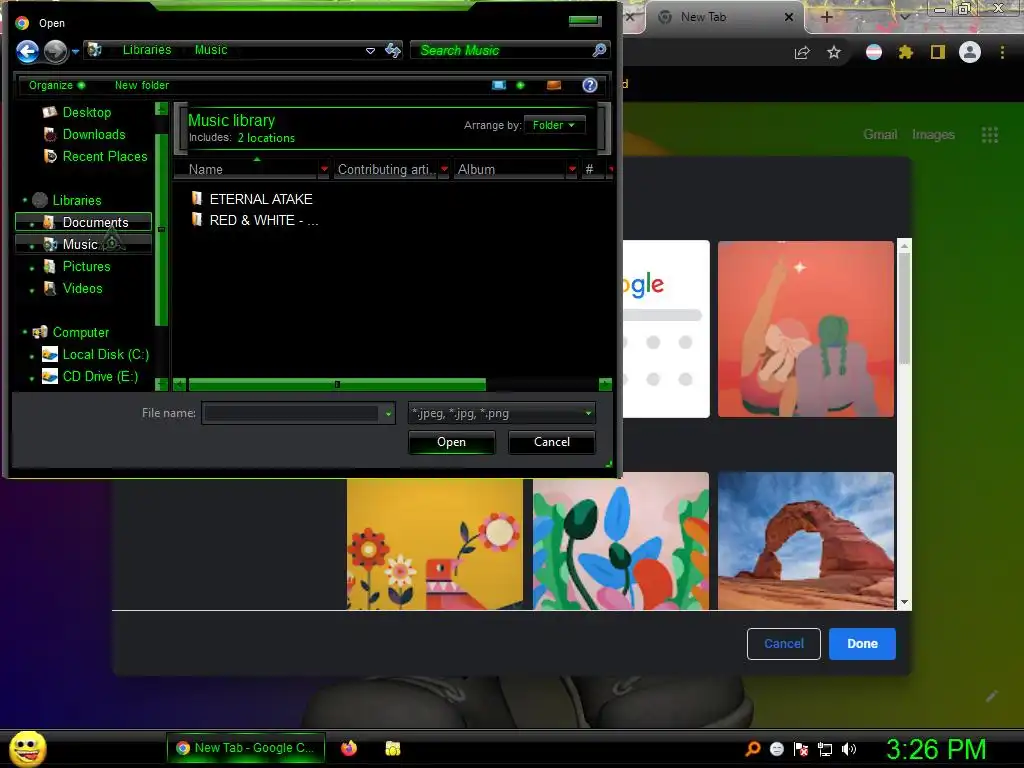Image resolution: width=1024 pixels, height=768 pixels.
Task: Open the Album column filter dropdown
Action: pos(572,169)
